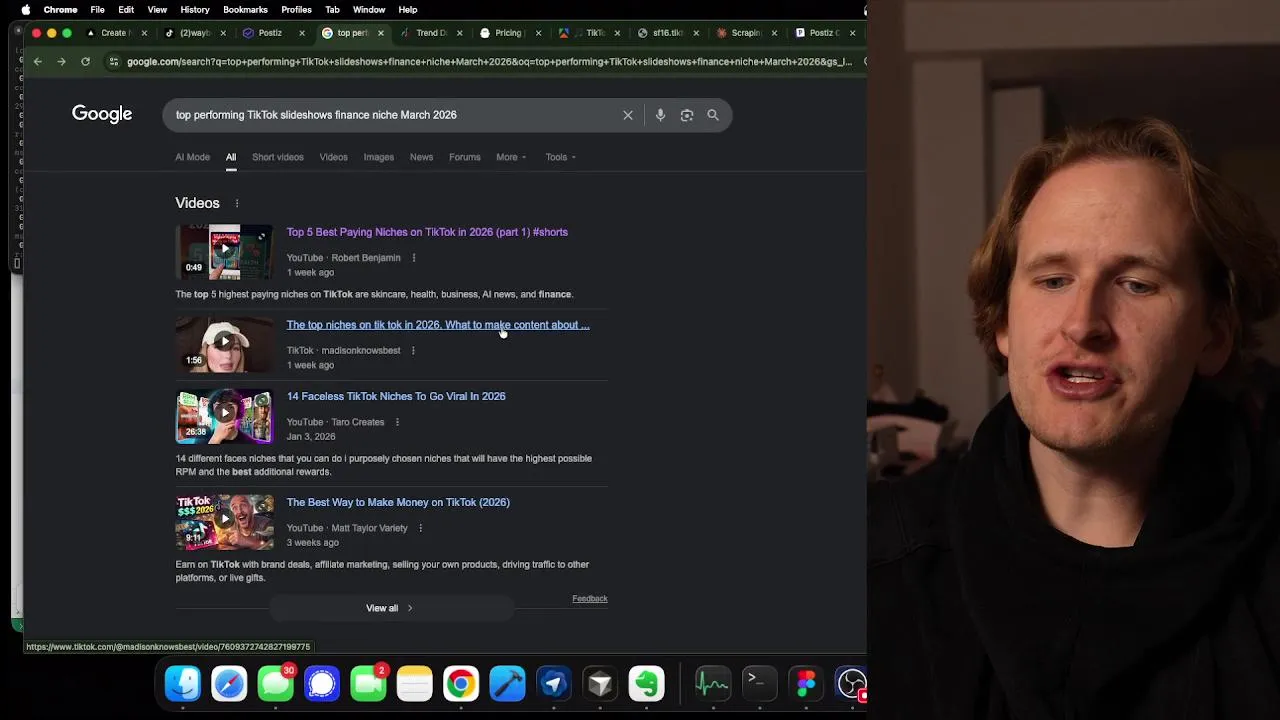Submit search with the magnifier icon
Viewport: 1280px width, 720px height.
[x=713, y=115]
